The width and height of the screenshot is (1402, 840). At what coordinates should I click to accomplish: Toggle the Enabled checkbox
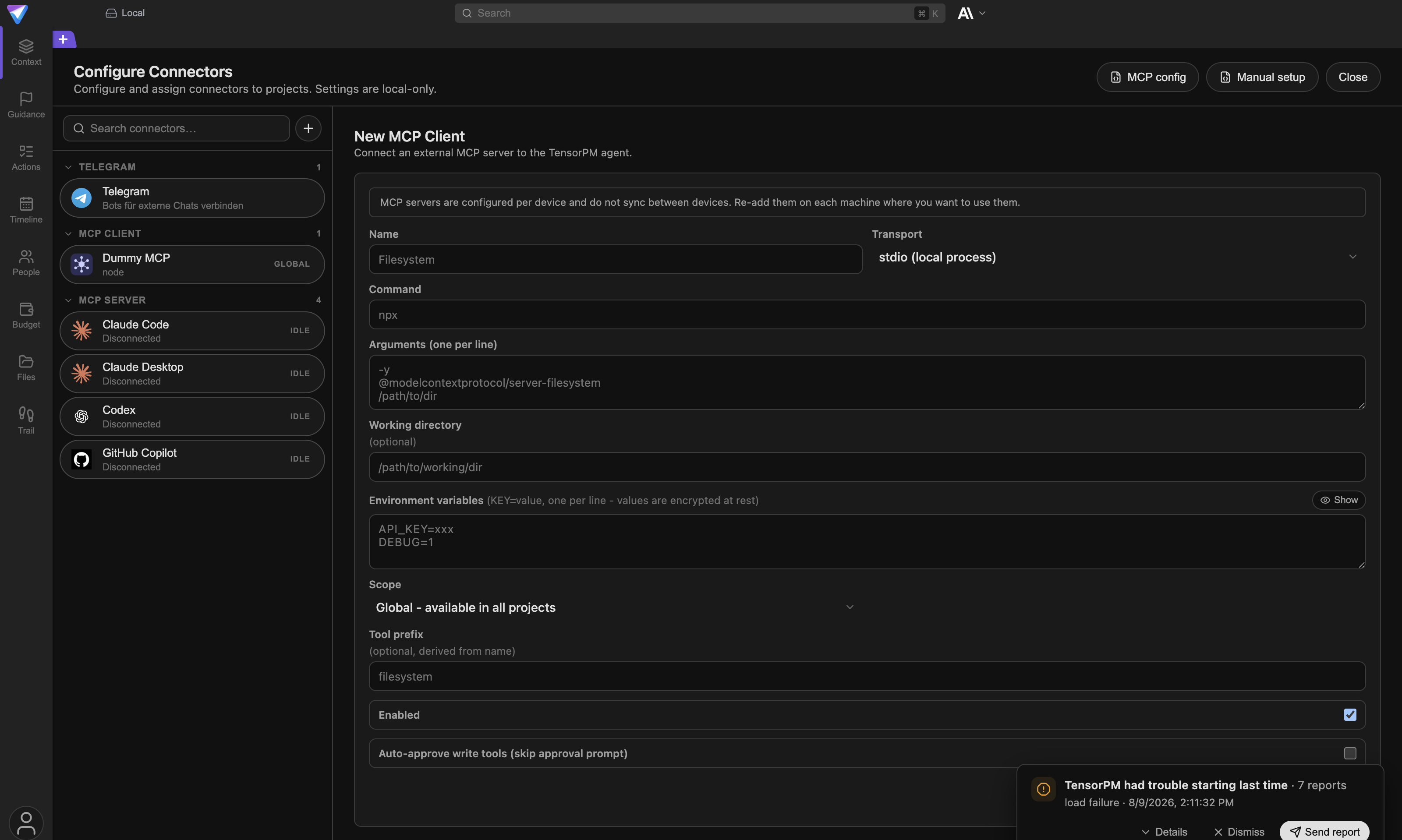[x=1350, y=715]
